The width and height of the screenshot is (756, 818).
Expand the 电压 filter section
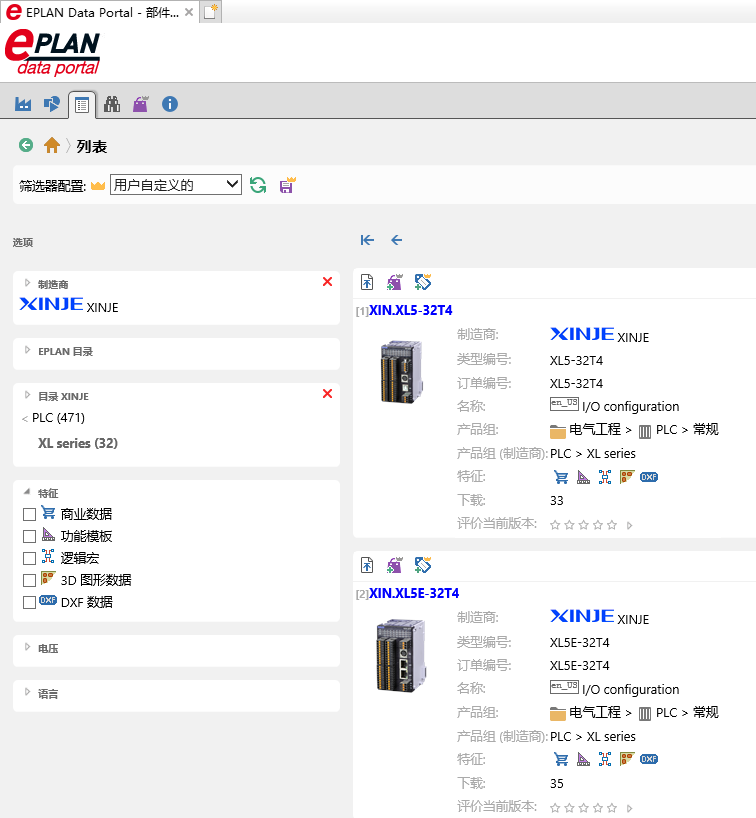tap(28, 647)
